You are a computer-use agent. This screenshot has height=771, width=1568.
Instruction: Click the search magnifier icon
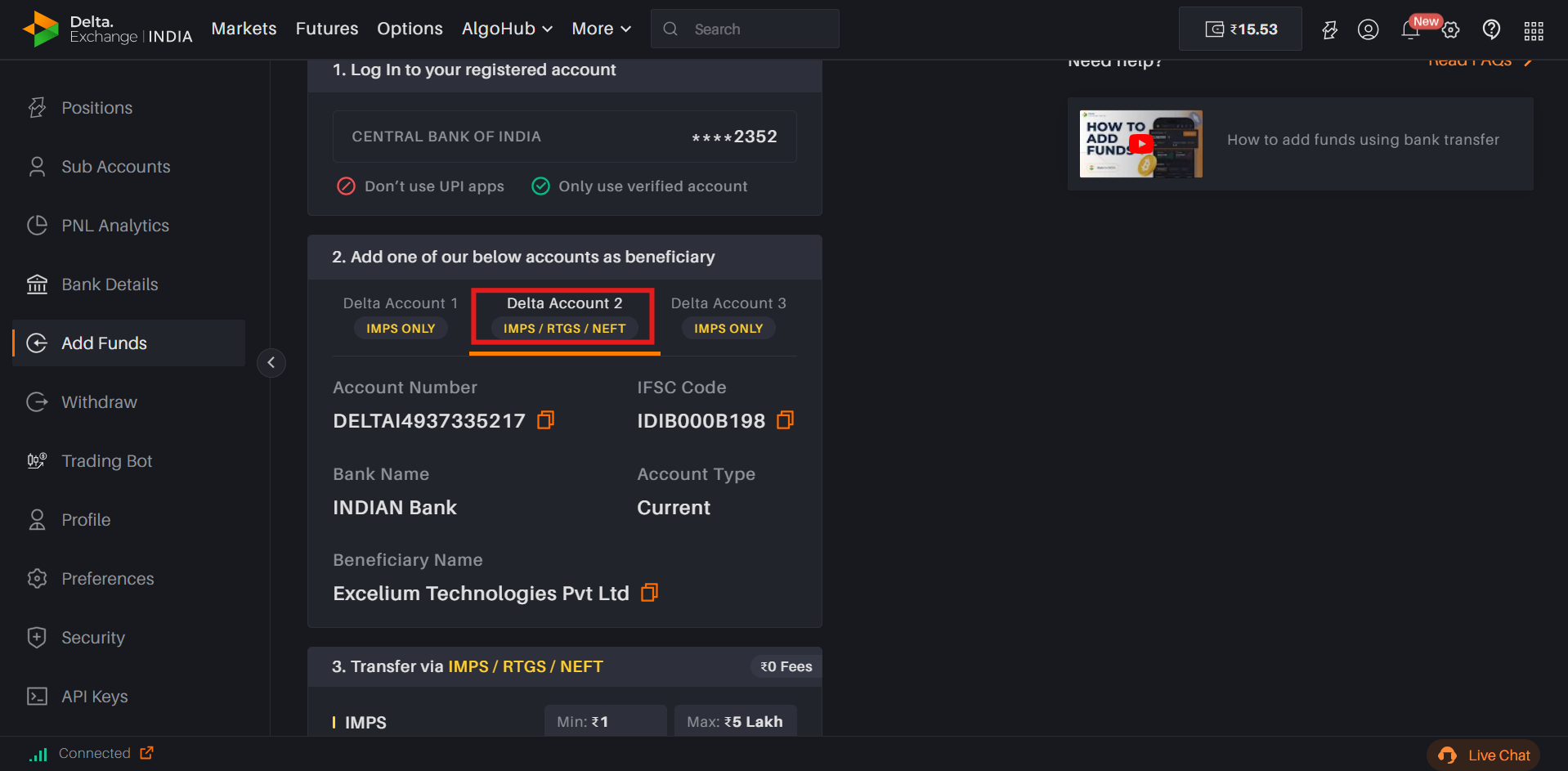pos(670,29)
